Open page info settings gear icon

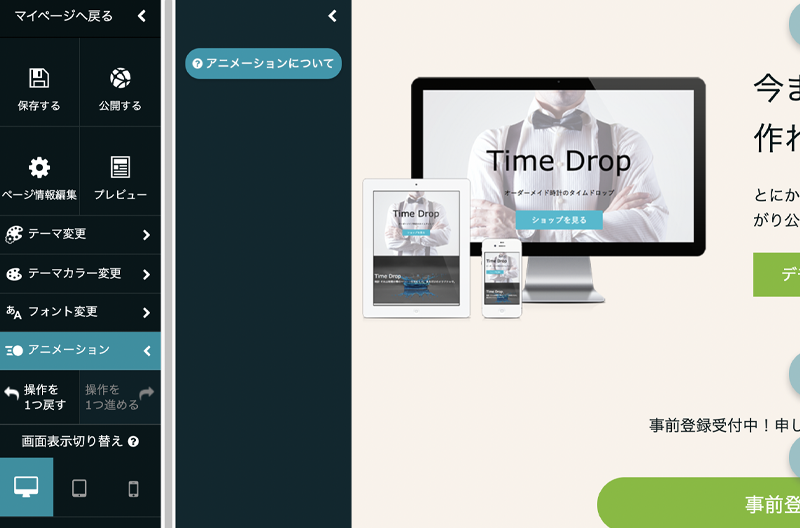tap(39, 167)
